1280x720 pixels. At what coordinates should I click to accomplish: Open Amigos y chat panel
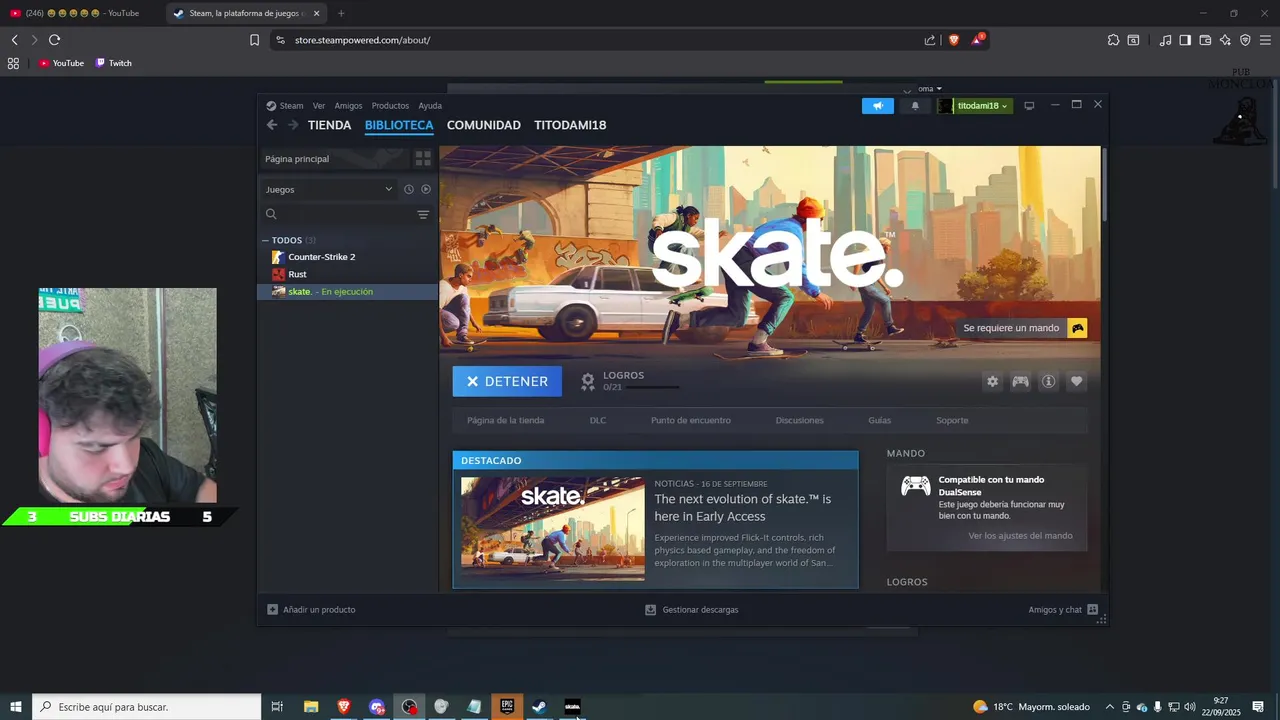tap(1063, 609)
